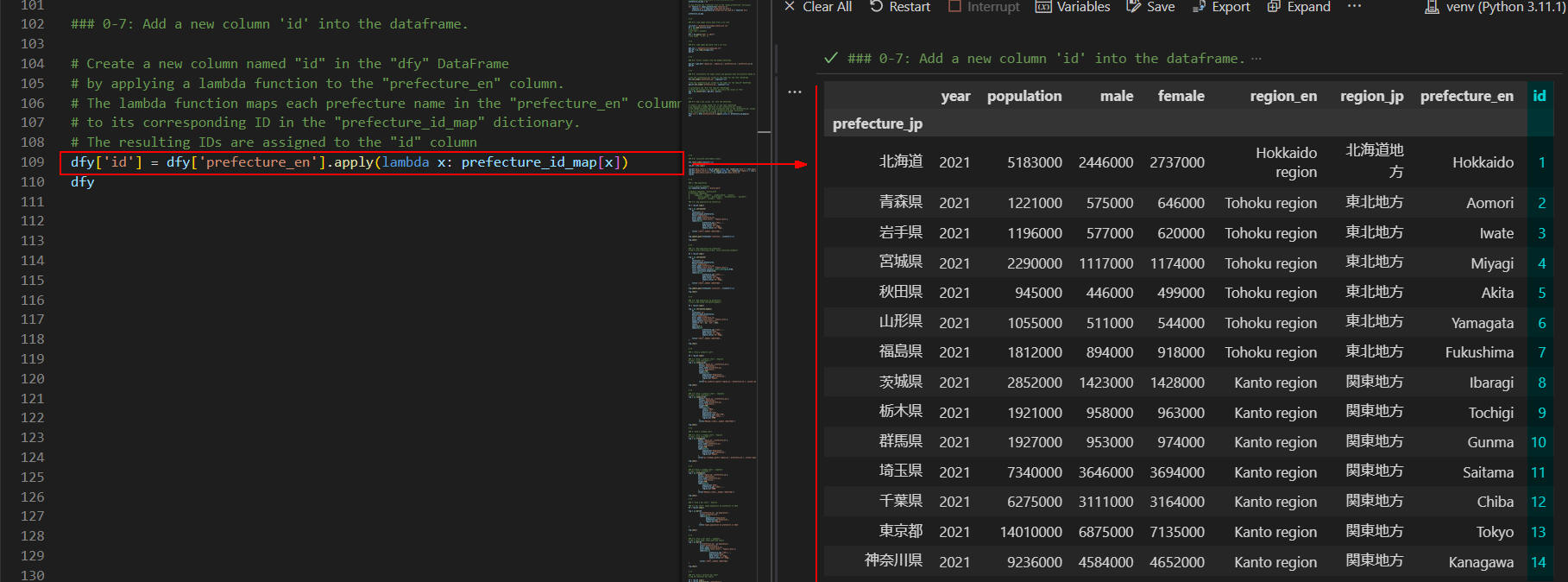The height and width of the screenshot is (582, 1568).
Task: Click the 'Ibaragi' prefecture cell
Action: (x=1491, y=383)
